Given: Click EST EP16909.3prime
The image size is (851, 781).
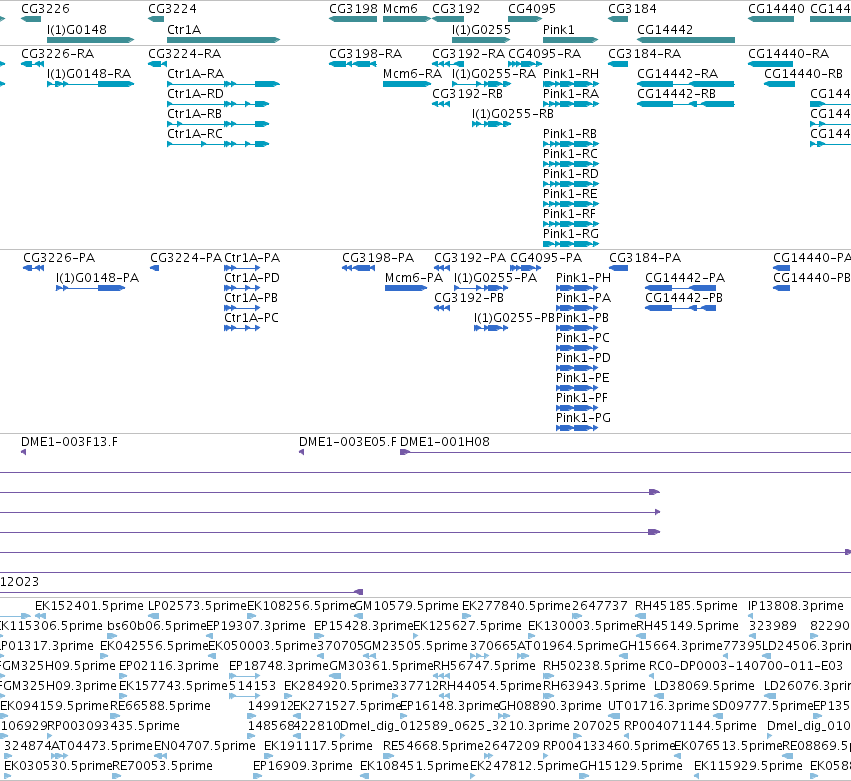Looking at the screenshot, I should pyautogui.click(x=256, y=776).
